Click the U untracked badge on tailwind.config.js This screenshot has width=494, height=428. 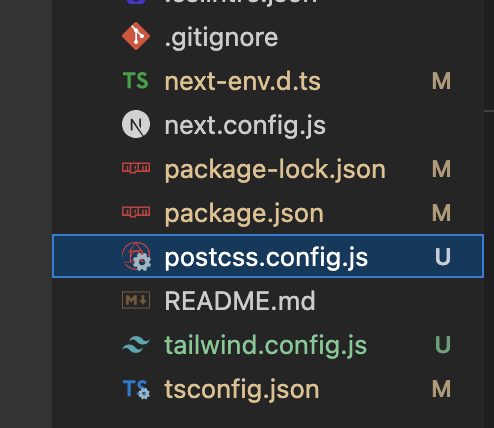(443, 344)
